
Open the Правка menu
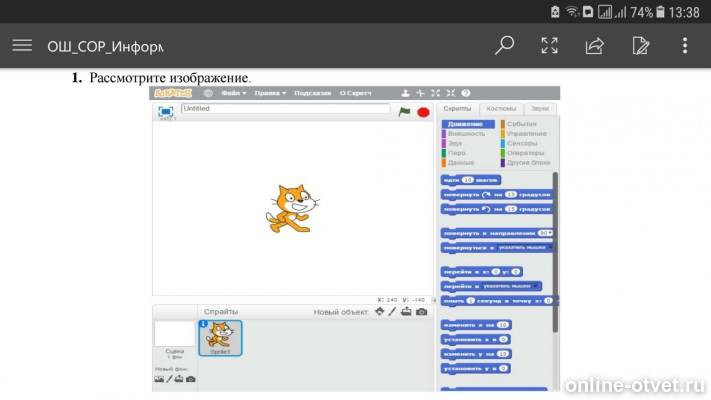270,93
